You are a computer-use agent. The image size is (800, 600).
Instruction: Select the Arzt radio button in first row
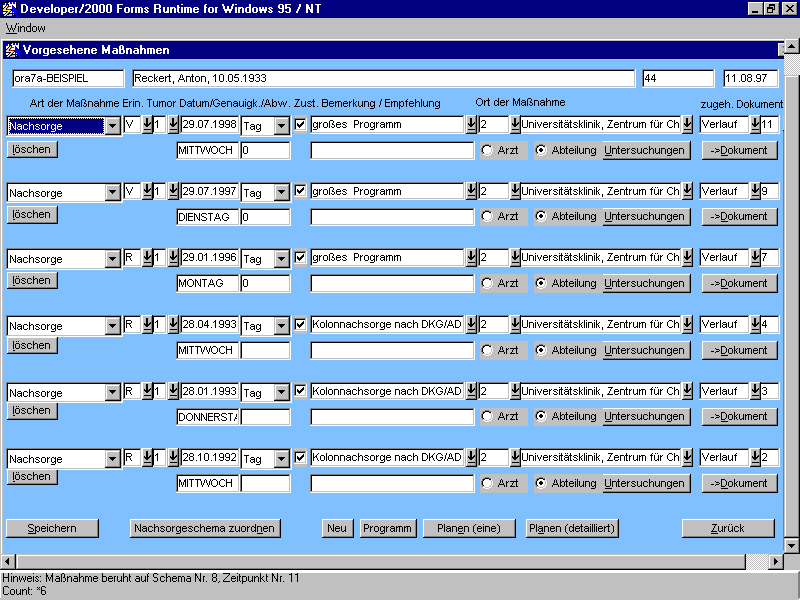[487, 151]
